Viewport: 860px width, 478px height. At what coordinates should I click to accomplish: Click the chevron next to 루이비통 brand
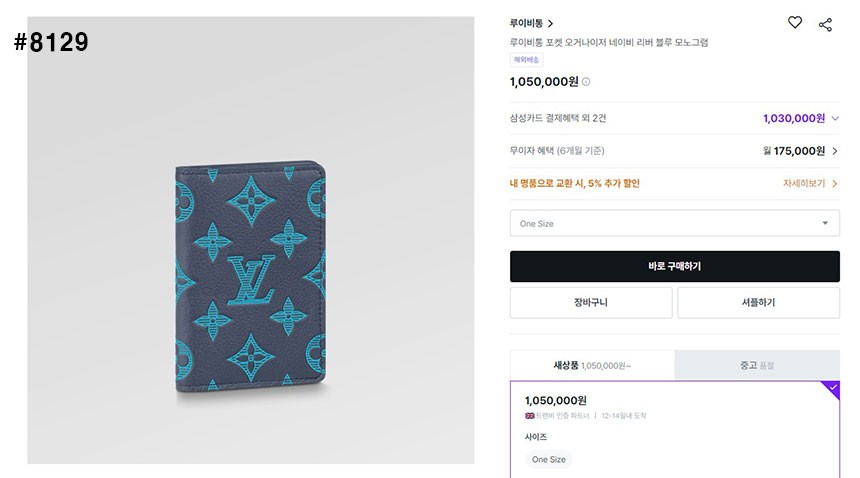550,24
